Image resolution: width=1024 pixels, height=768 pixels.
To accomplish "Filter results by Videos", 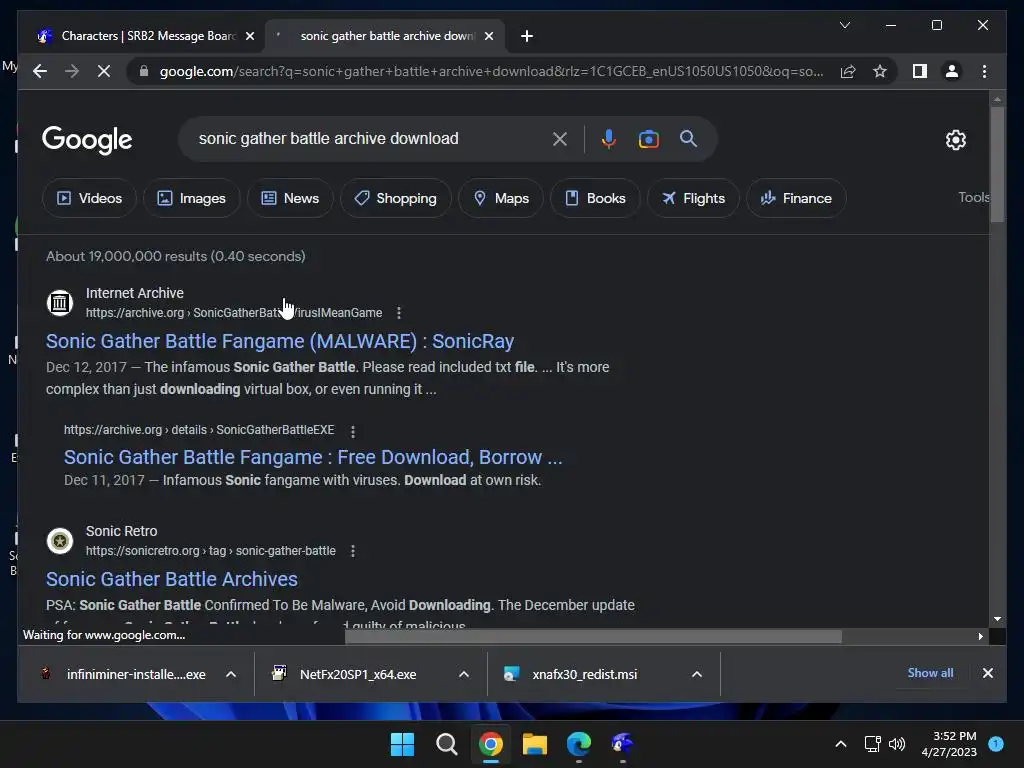I will click(x=89, y=198).
